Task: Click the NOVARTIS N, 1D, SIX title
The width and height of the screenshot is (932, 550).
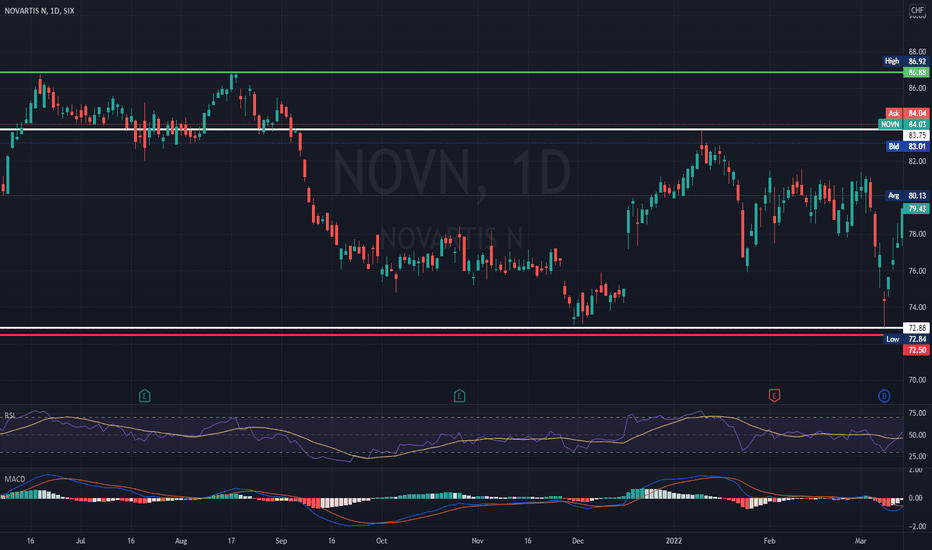Action: pyautogui.click(x=39, y=11)
